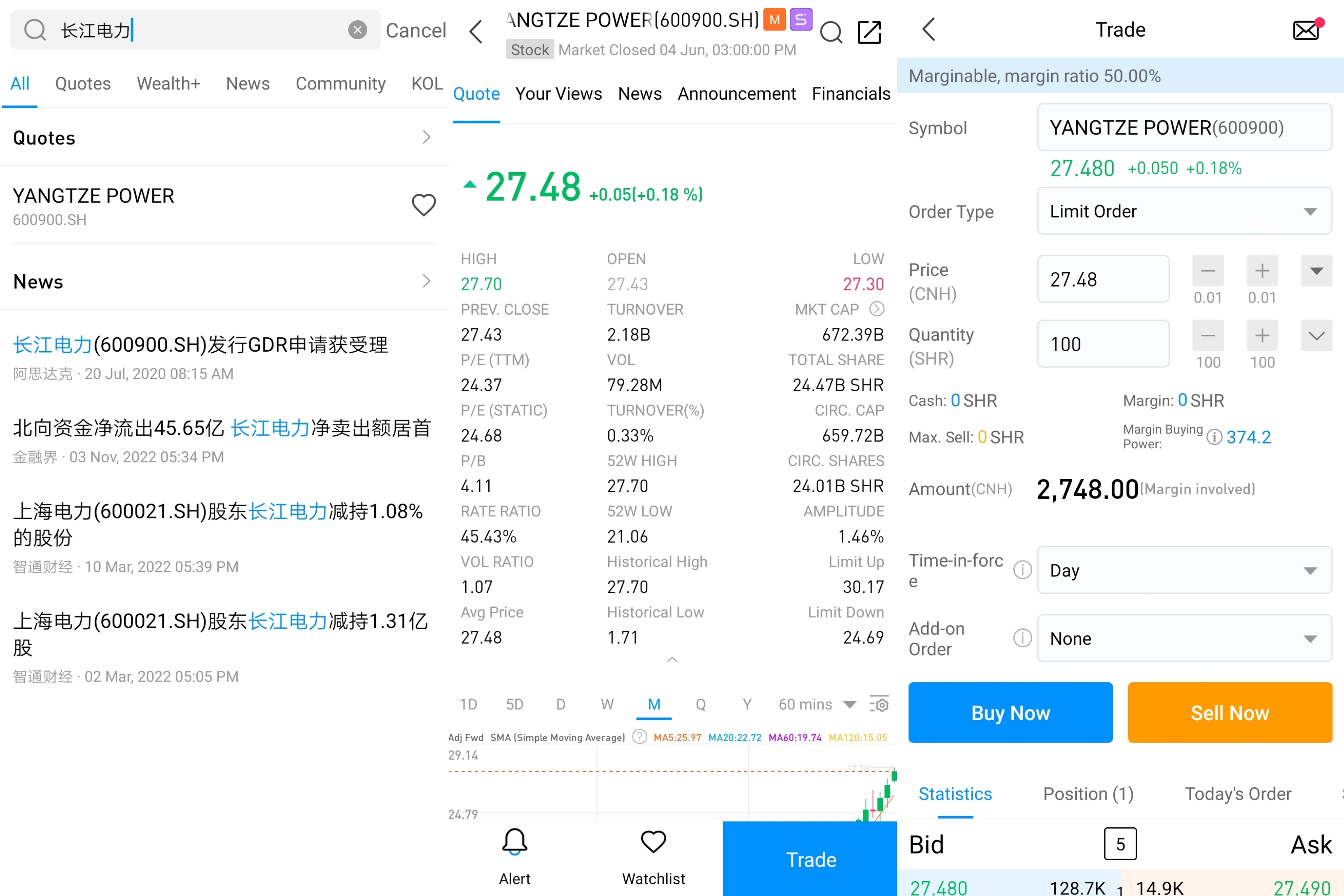
Task: Tap the blue Trade button
Action: 810,859
